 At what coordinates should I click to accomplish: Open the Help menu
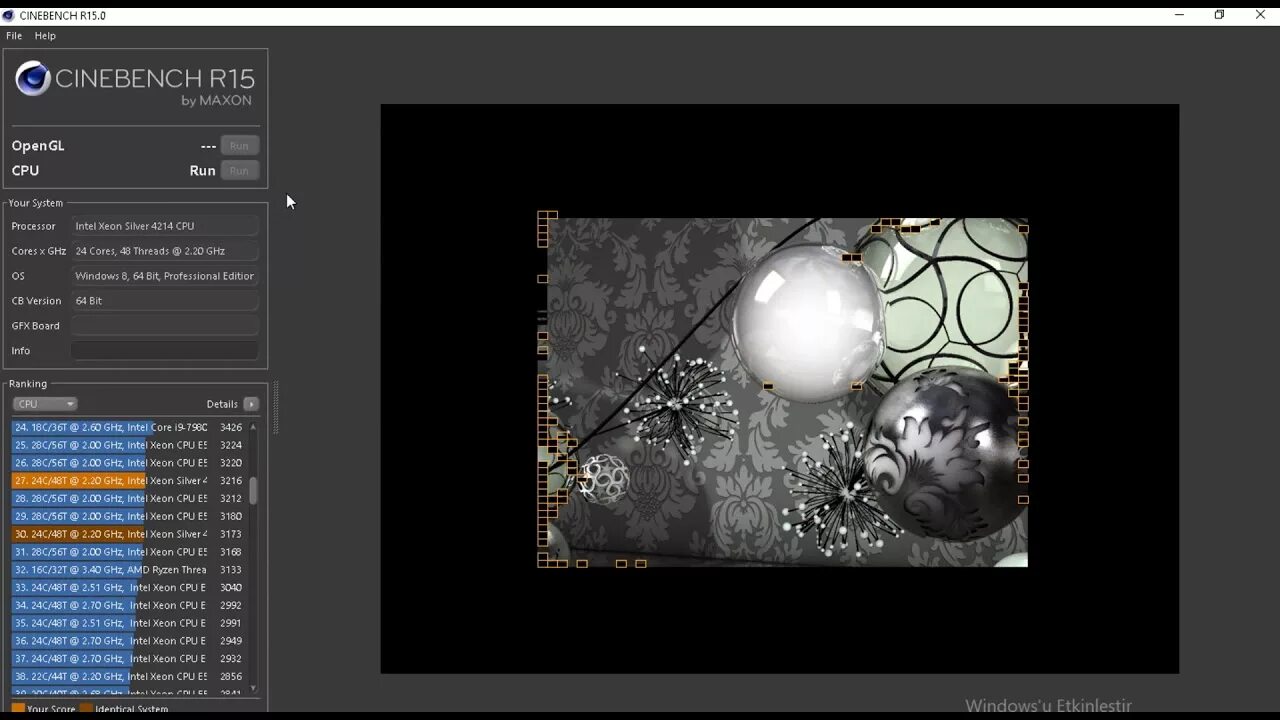pos(45,35)
